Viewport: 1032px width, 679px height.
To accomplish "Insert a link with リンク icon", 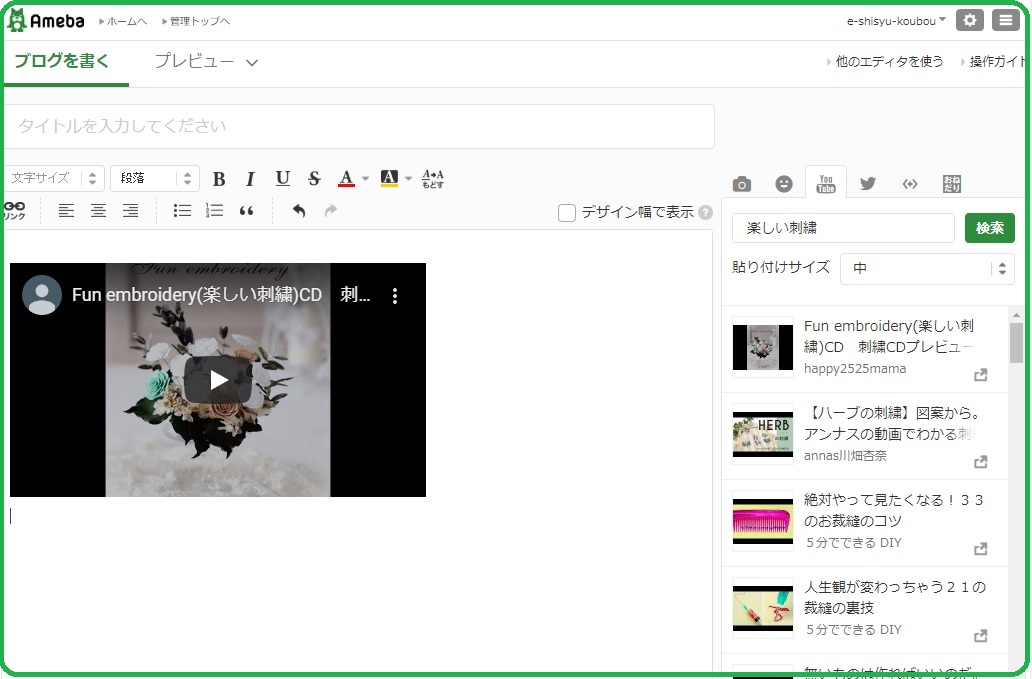I will click(14, 211).
